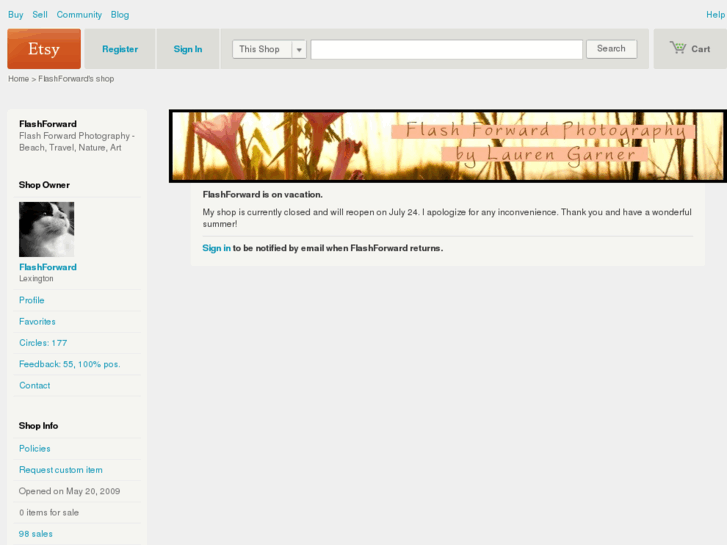The width and height of the screenshot is (727, 545).
Task: Open the Blog link in top navigation
Action: pos(120,15)
